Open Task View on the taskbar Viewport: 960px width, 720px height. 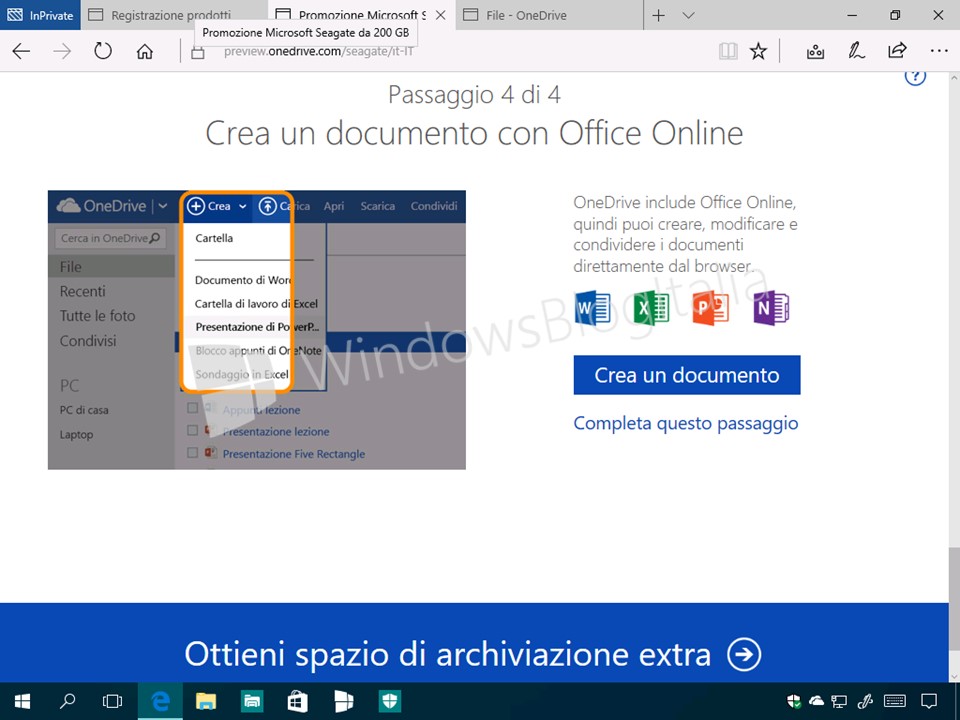tap(113, 701)
